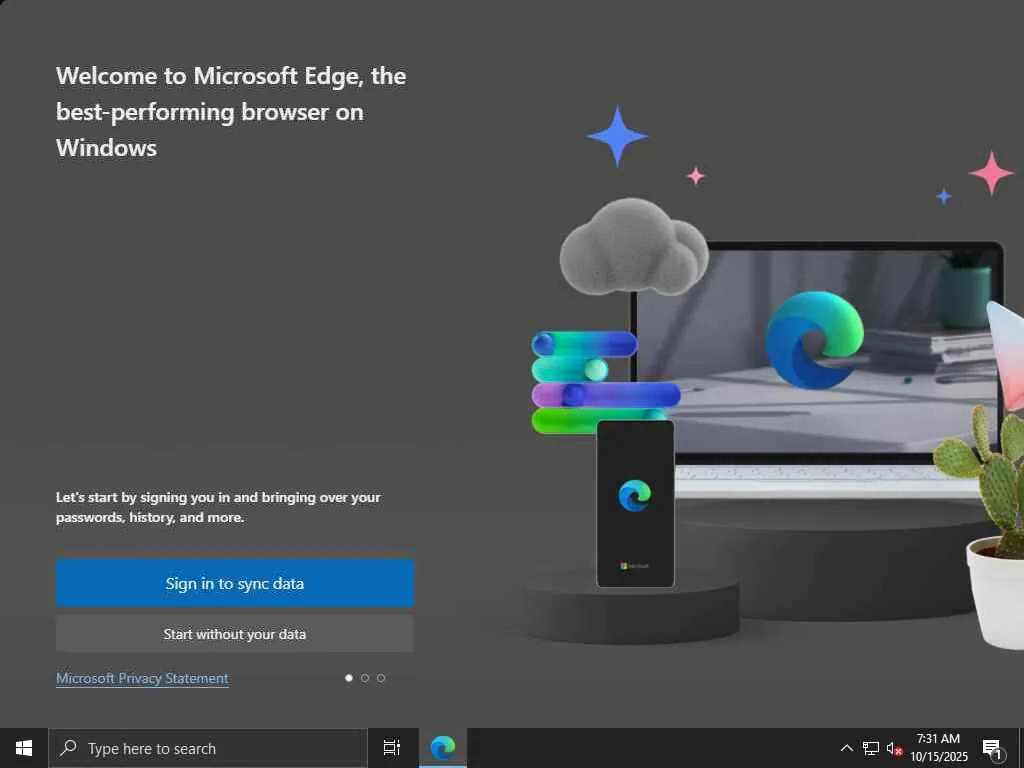Screen dimensions: 1024x768
Task: Click the search magnifier icon in taskbar
Action: coord(68,748)
